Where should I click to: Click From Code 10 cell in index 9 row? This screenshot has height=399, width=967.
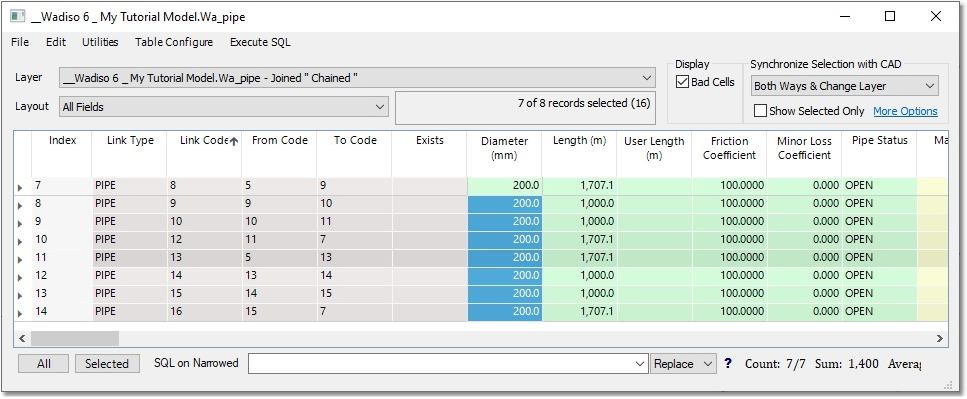click(279, 221)
